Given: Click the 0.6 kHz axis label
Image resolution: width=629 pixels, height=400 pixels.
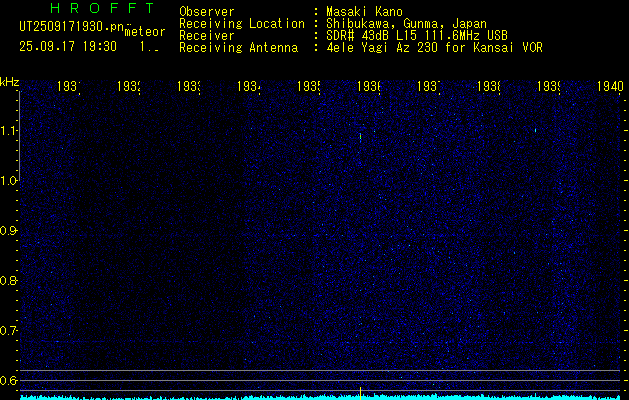Looking at the screenshot, I should coord(9,380).
